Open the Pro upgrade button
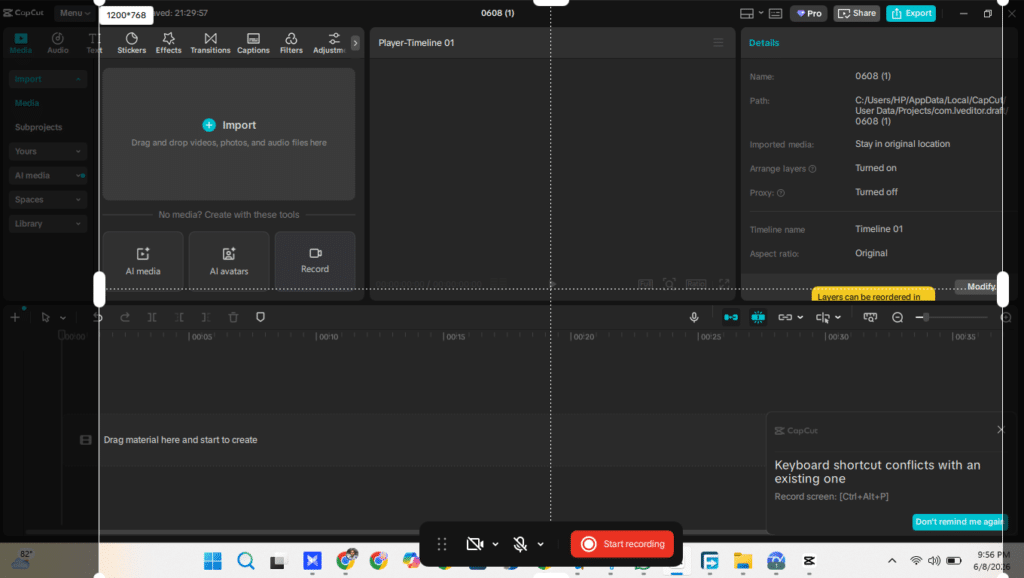This screenshot has height=578, width=1024. point(808,13)
